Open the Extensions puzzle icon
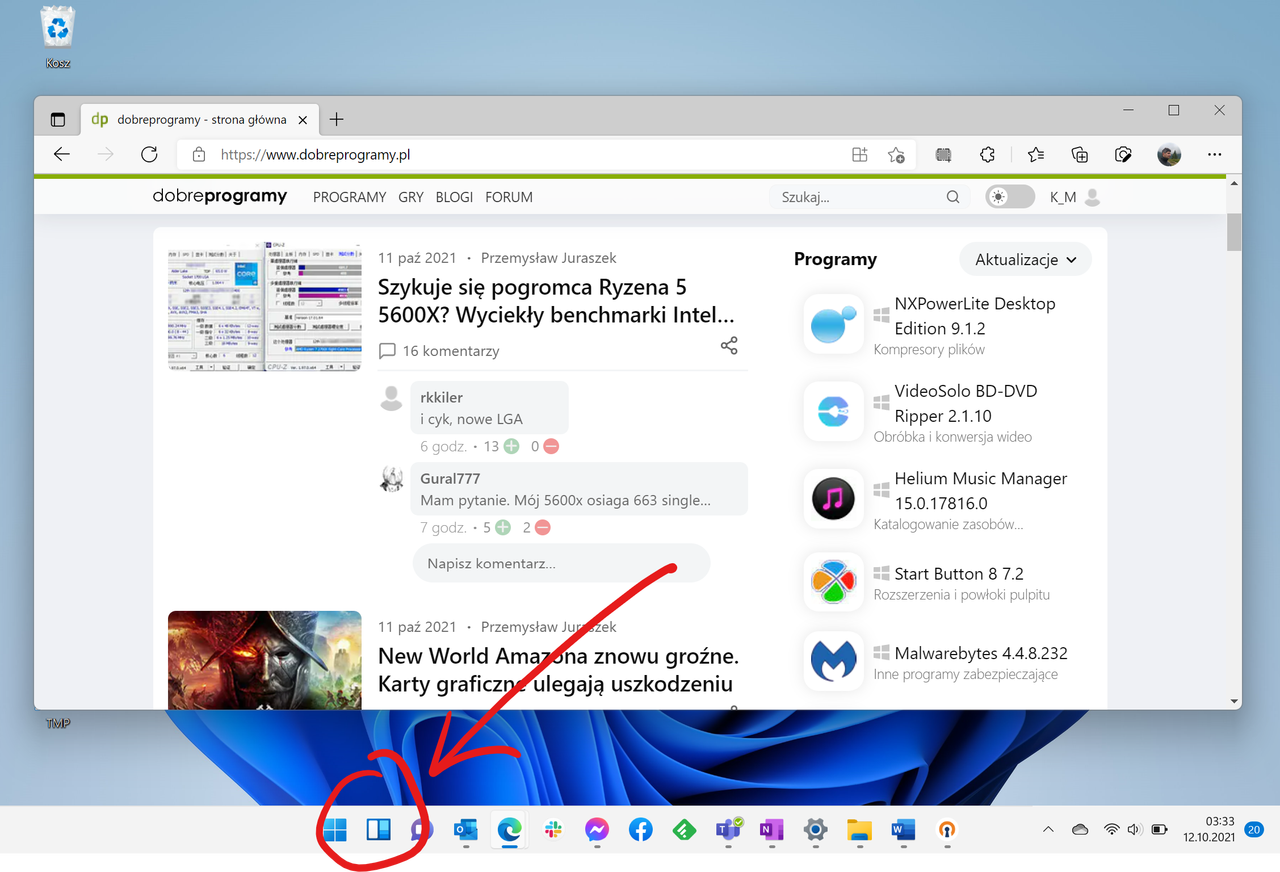Viewport: 1280px width, 872px height. (987, 155)
